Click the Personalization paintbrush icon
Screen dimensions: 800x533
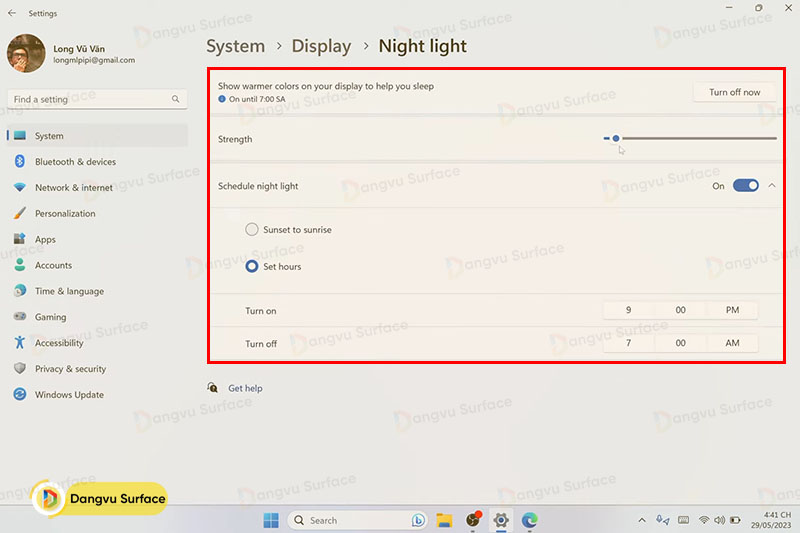point(19,214)
